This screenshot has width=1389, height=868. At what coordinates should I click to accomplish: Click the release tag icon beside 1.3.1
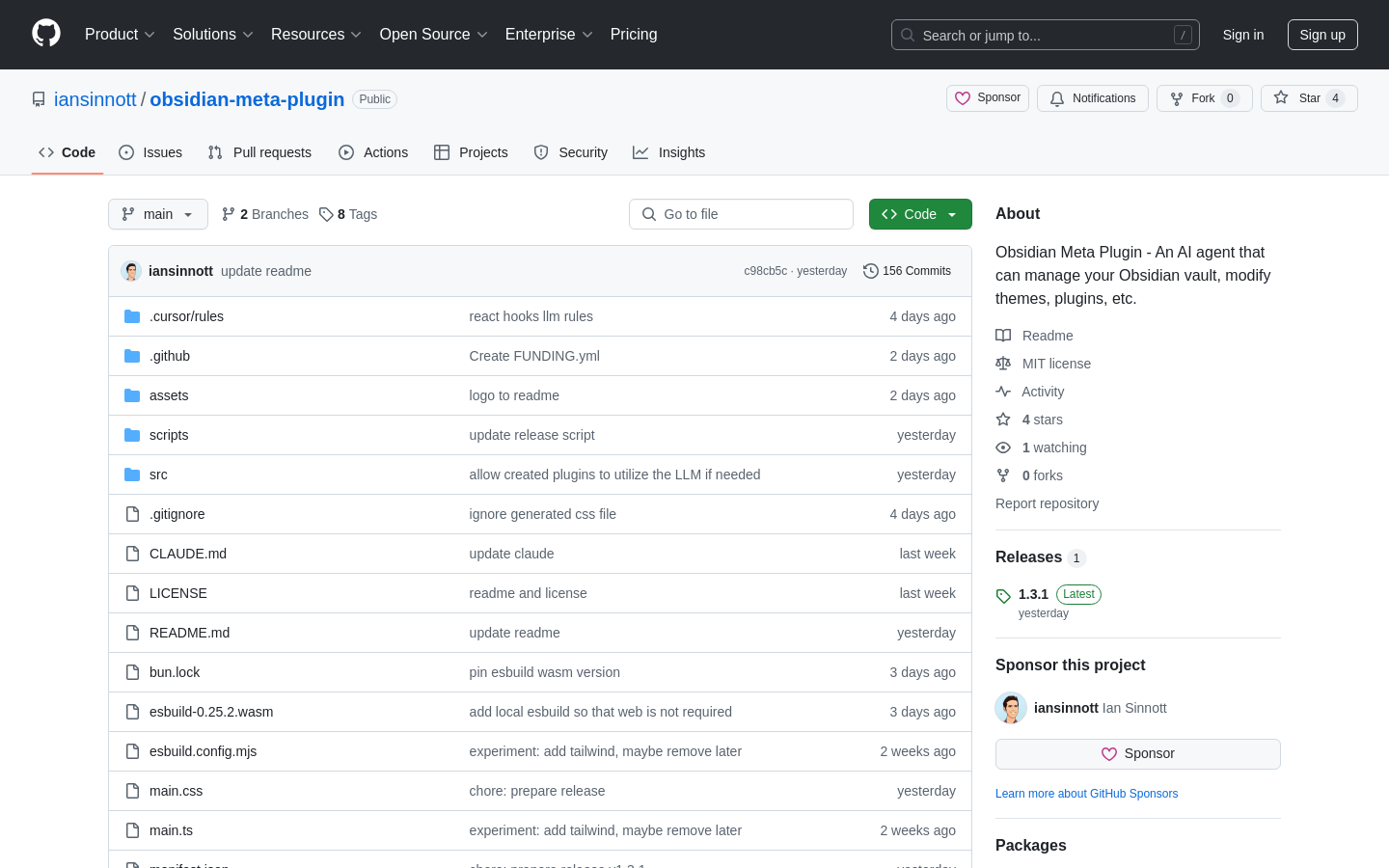tap(1003, 596)
